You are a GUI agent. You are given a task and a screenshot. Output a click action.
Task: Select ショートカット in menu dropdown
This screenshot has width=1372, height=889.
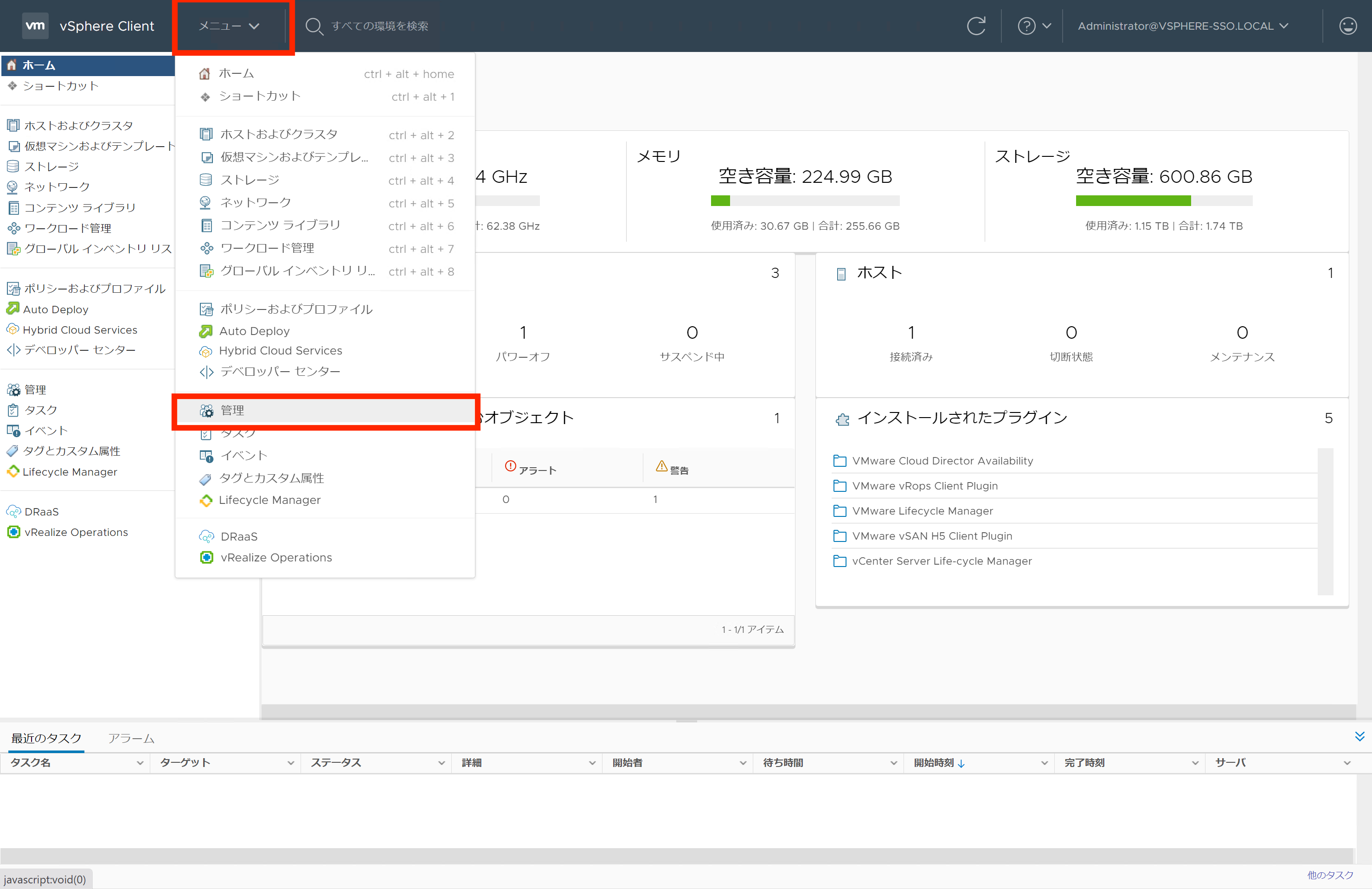325,97
